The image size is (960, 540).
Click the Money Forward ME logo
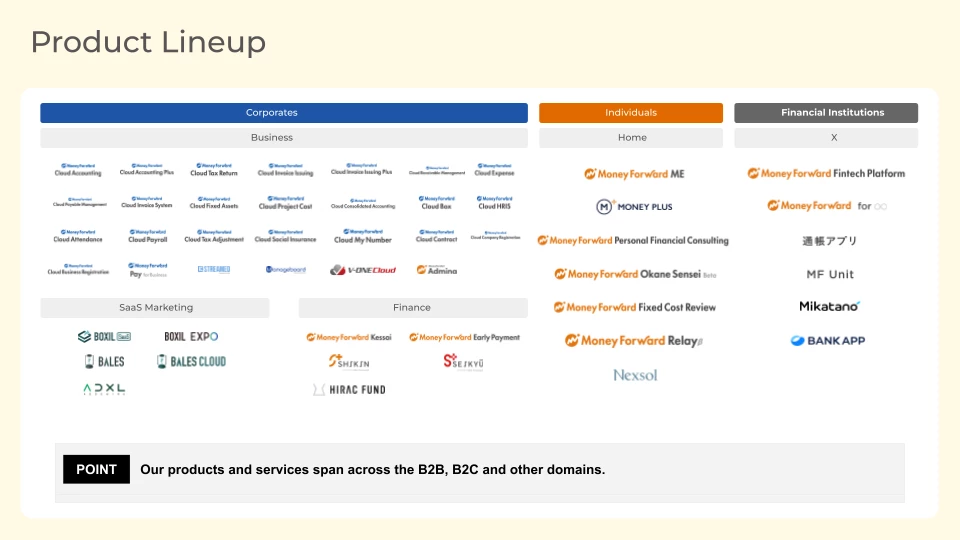[x=634, y=174]
